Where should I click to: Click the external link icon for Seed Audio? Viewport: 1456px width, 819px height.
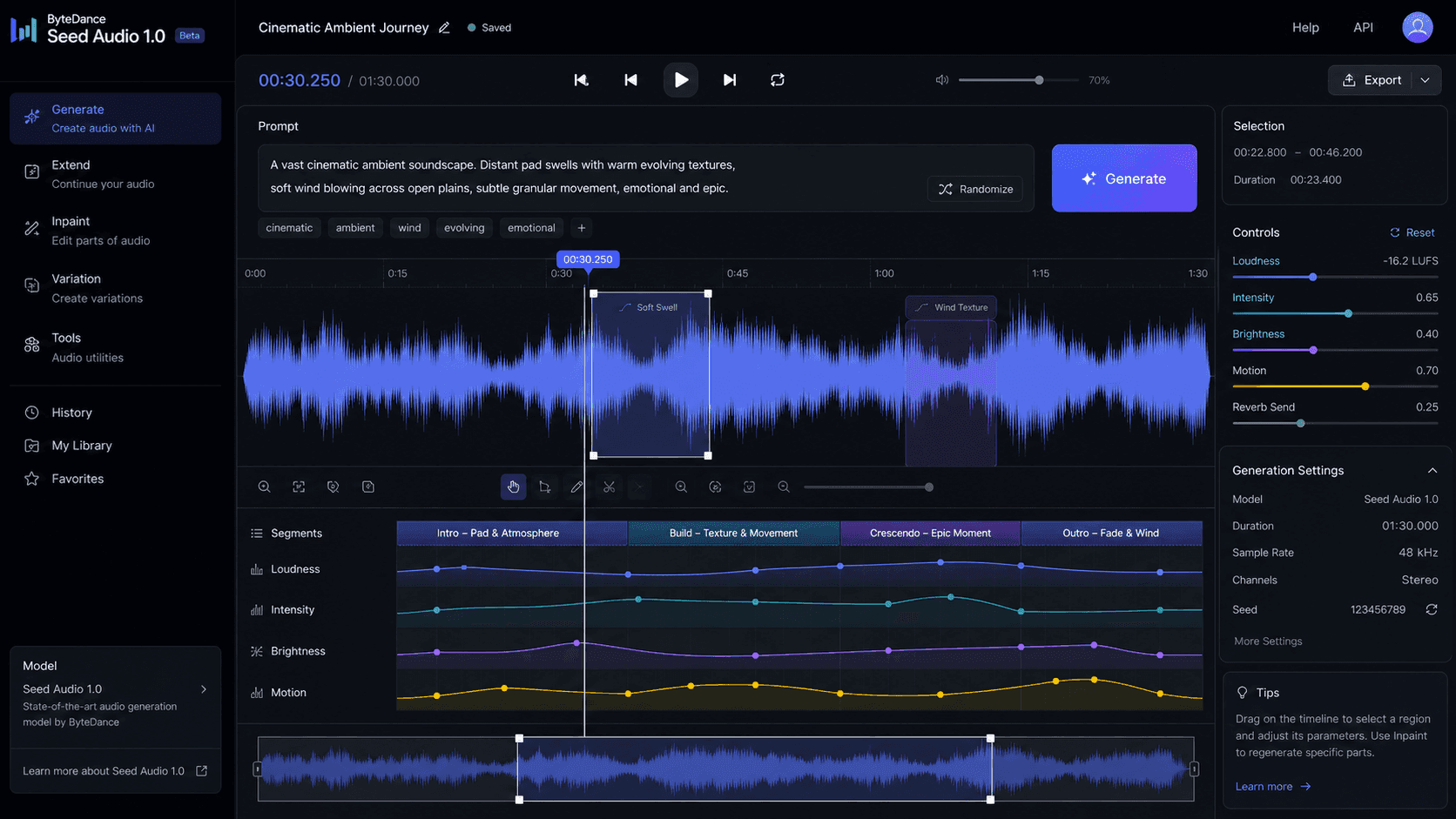202,771
